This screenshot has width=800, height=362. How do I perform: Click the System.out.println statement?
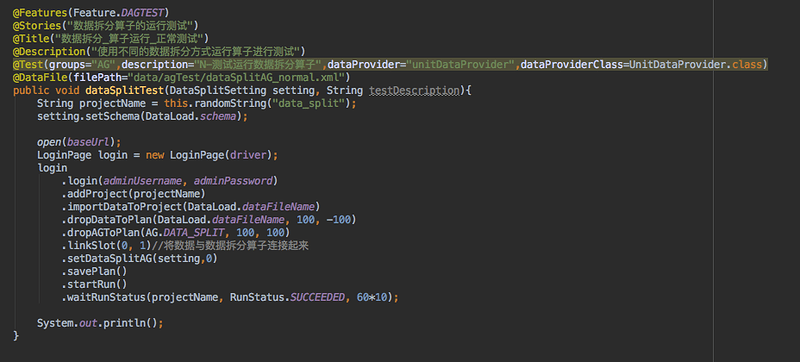point(100,323)
